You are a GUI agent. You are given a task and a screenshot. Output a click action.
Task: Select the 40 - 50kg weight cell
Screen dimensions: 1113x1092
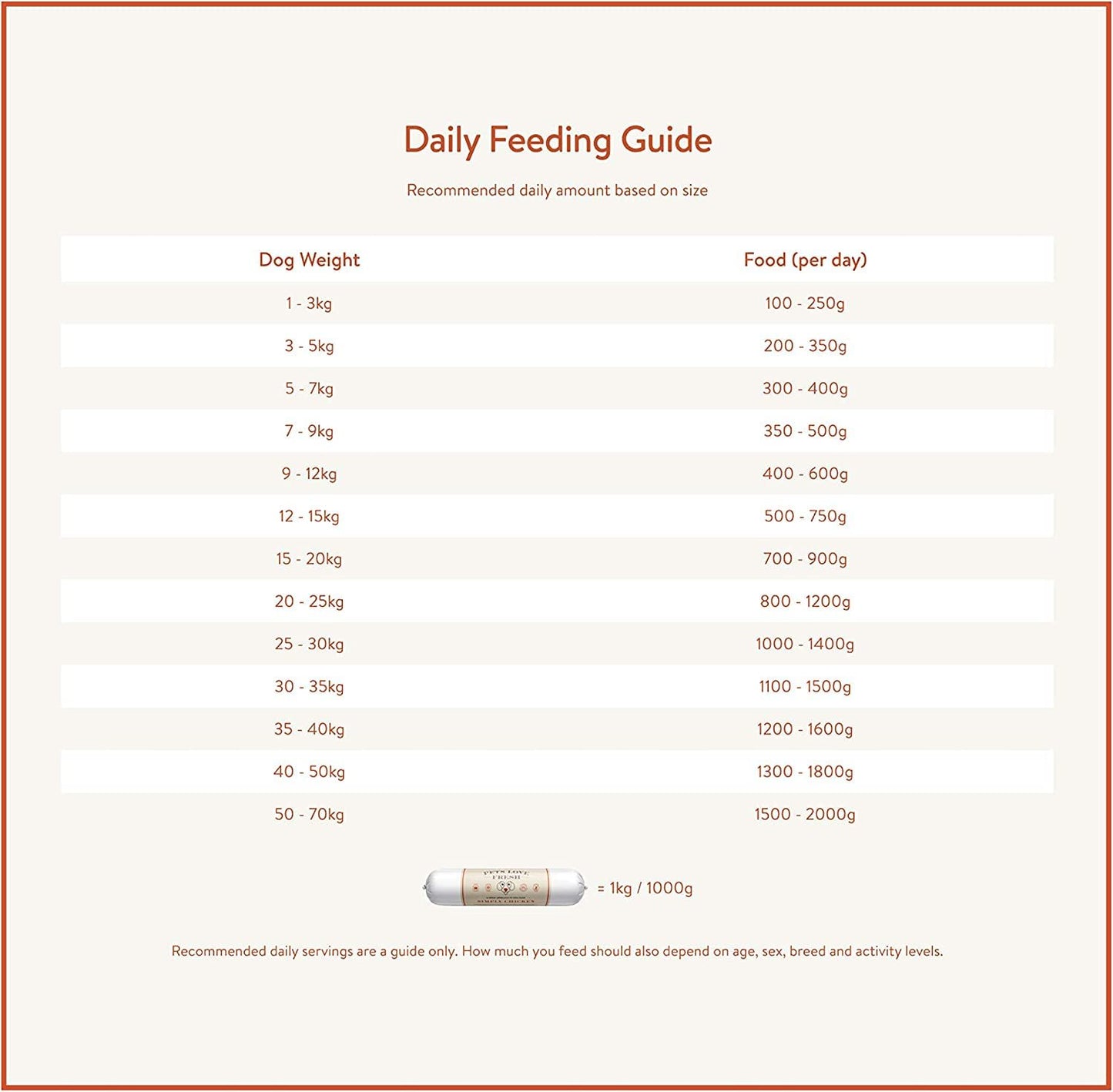coord(309,772)
